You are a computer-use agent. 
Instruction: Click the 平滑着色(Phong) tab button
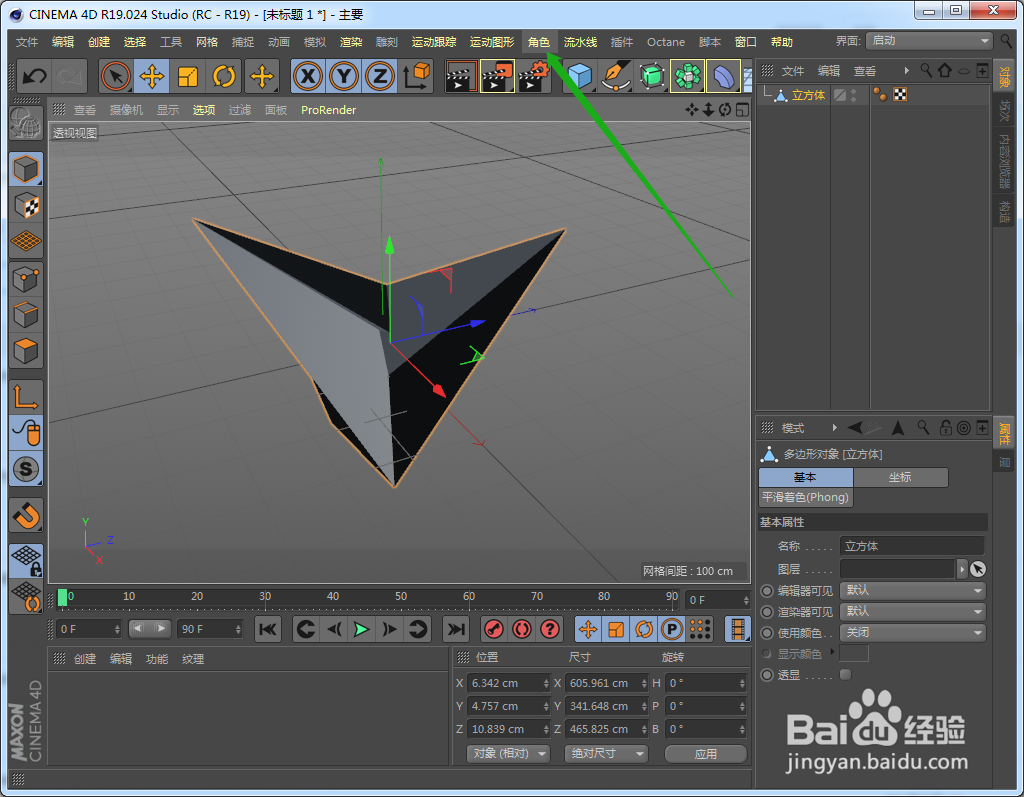tap(805, 497)
